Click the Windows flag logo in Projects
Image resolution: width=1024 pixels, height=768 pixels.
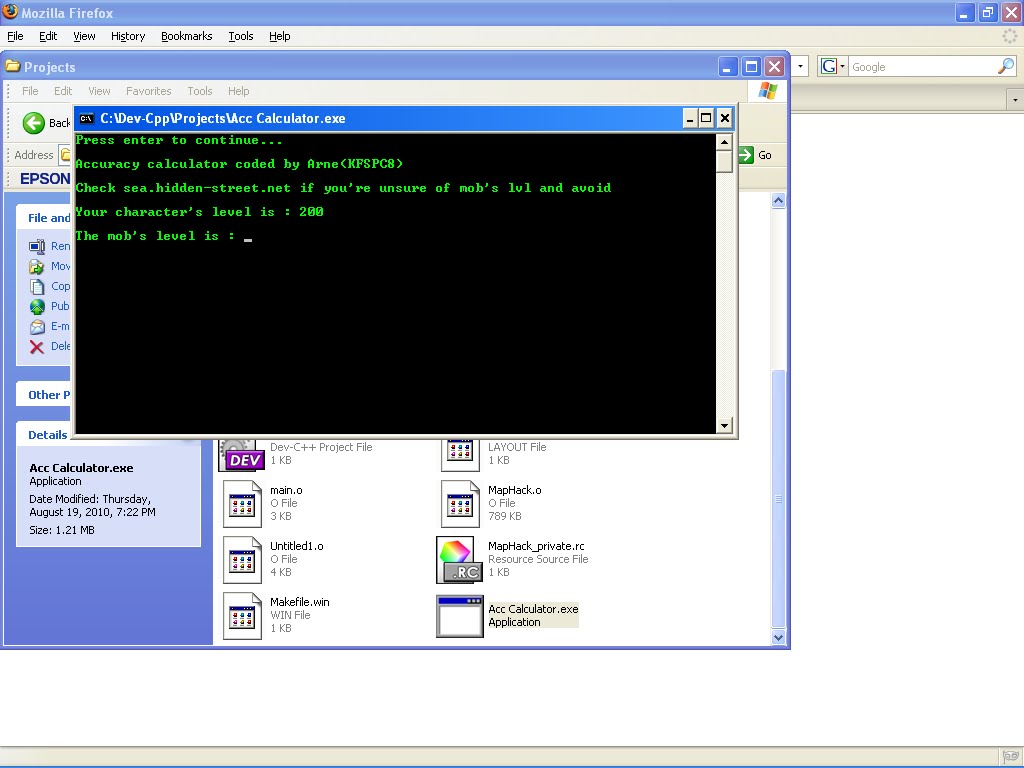(768, 91)
